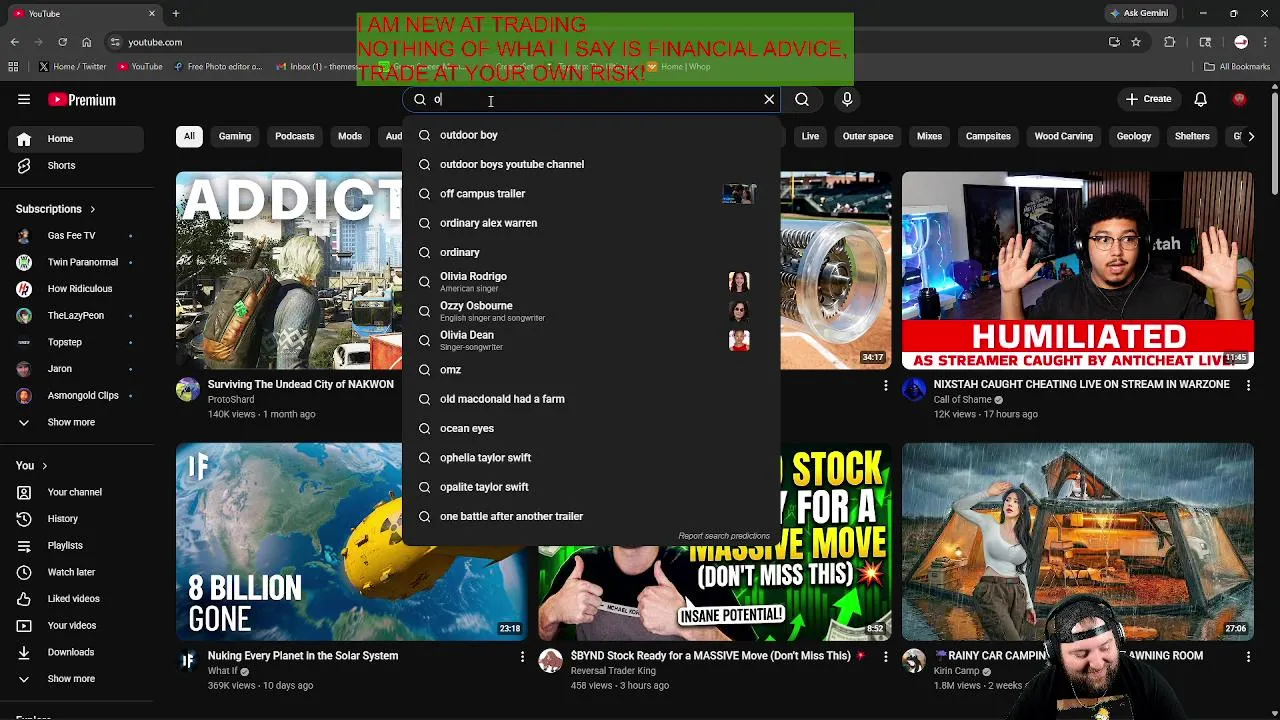The height and width of the screenshot is (720, 1280).
Task: Start voice search with microphone icon
Action: point(847,100)
